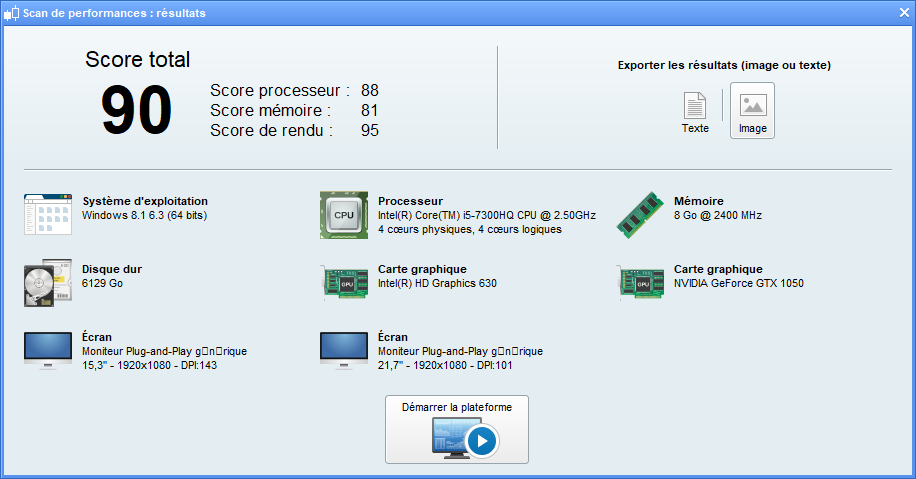Click Windows 8.1 6.3 (64 bits) text

pyautogui.click(x=144, y=215)
